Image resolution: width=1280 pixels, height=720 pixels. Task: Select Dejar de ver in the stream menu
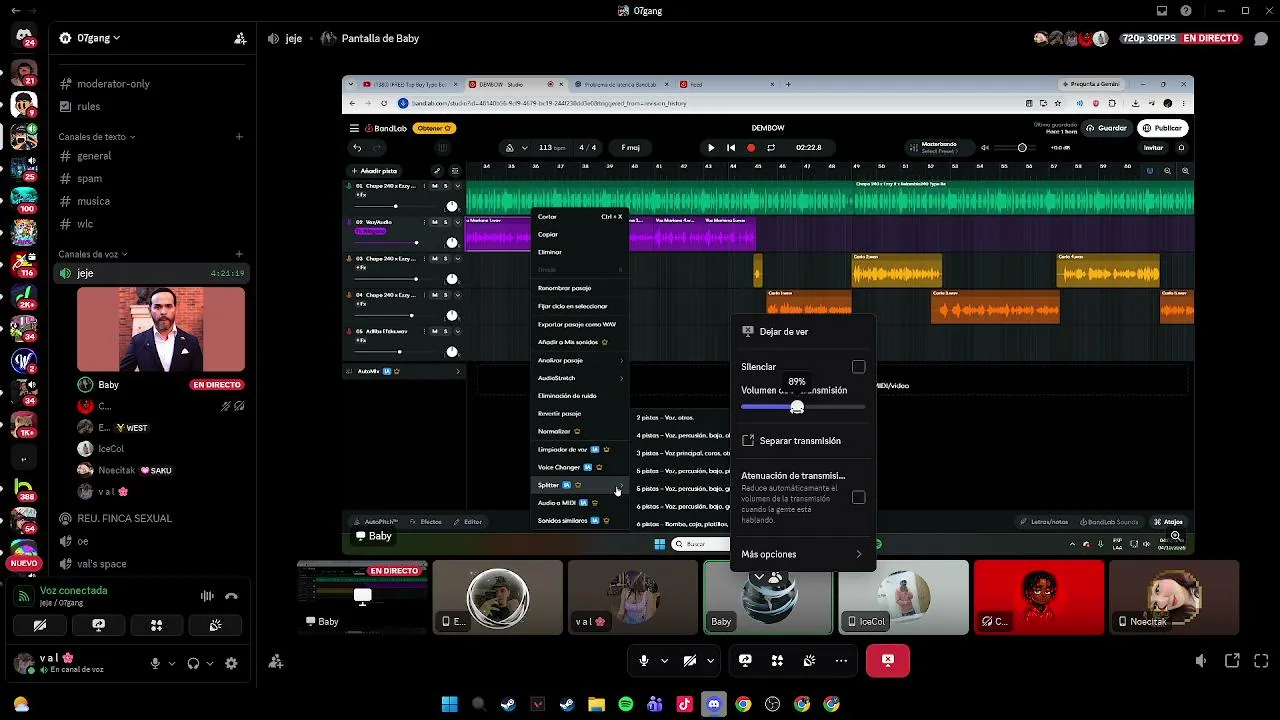coord(803,331)
